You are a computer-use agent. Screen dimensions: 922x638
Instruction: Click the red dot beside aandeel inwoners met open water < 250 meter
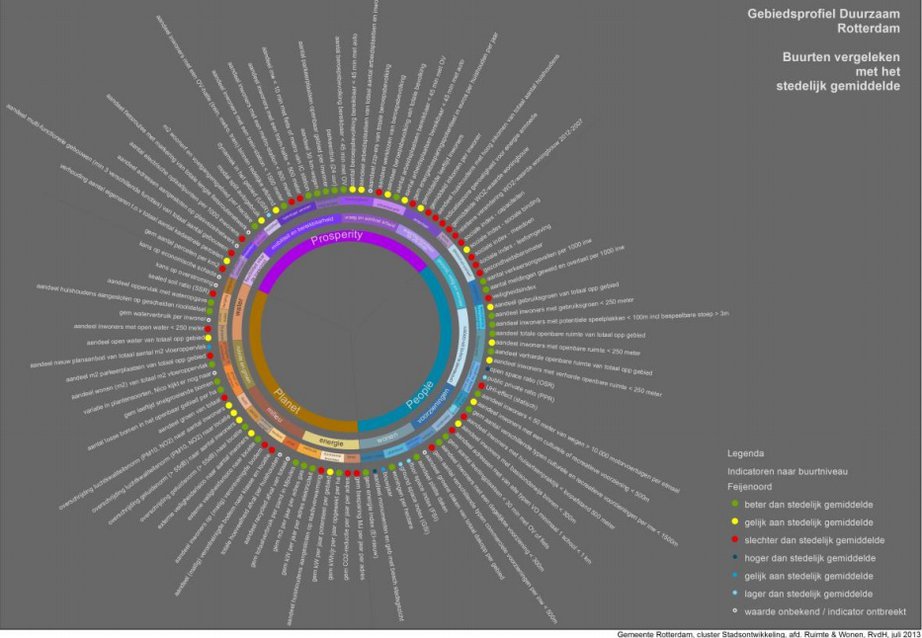(x=208, y=329)
